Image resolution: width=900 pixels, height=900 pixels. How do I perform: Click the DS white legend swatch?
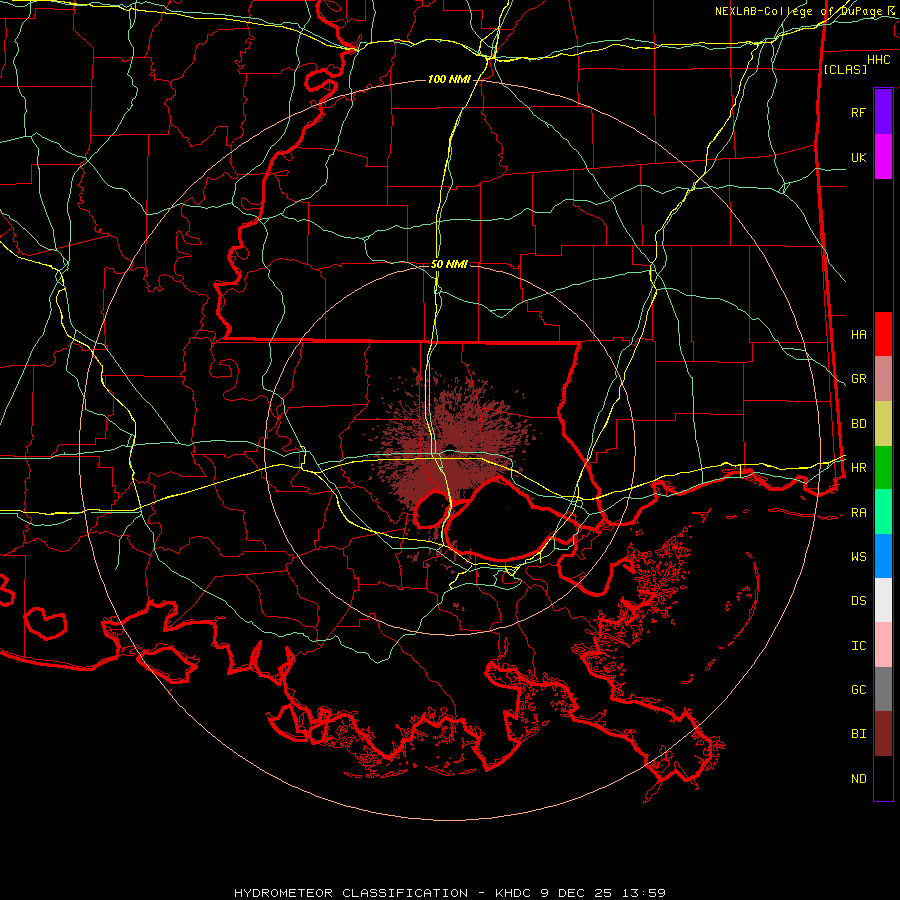pyautogui.click(x=883, y=600)
